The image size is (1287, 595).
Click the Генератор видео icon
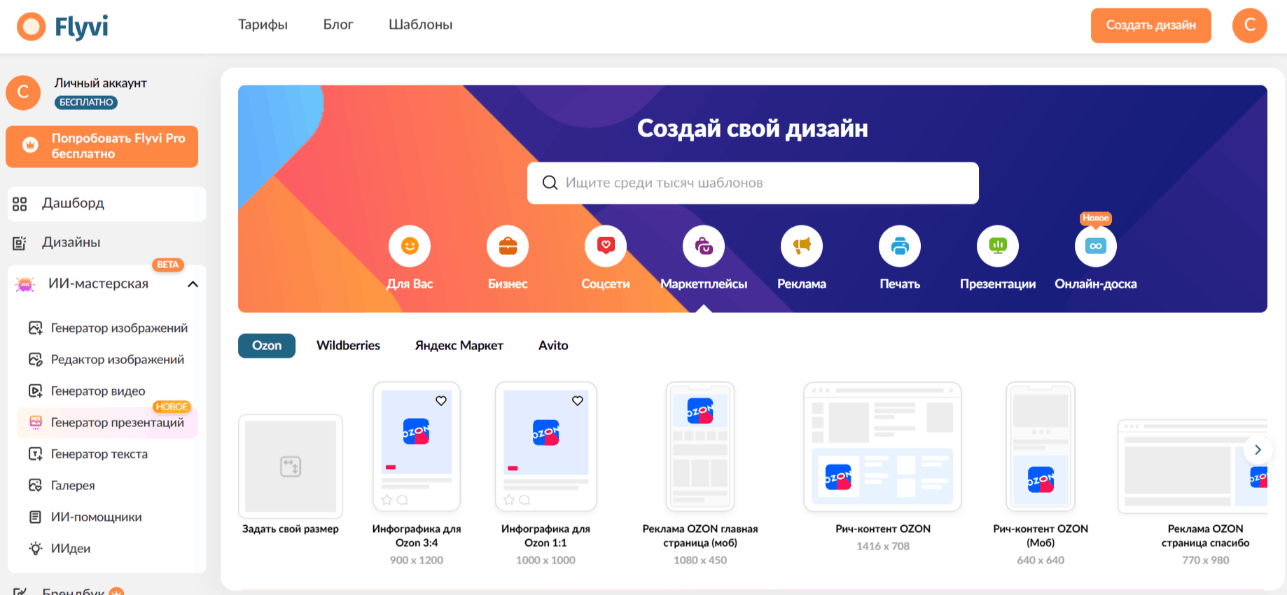tap(35, 391)
